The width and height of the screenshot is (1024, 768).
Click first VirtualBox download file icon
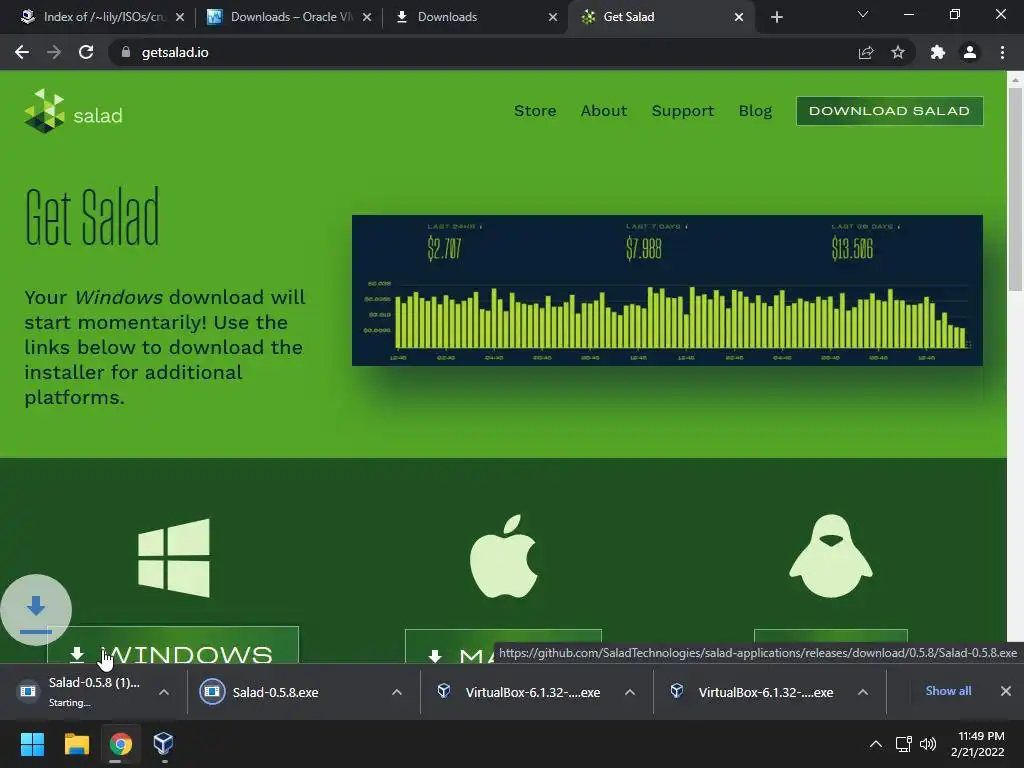point(444,691)
